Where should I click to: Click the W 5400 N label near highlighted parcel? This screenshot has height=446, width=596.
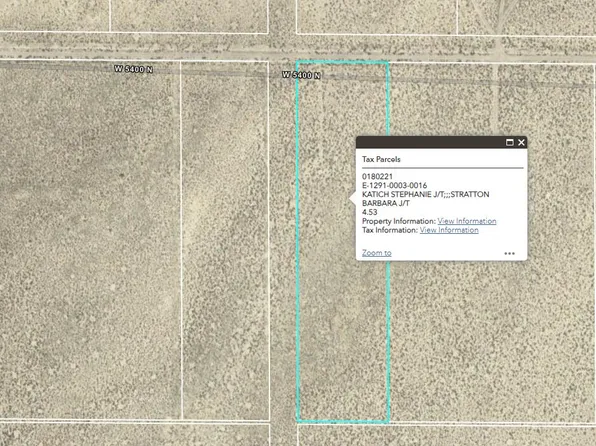coord(301,75)
